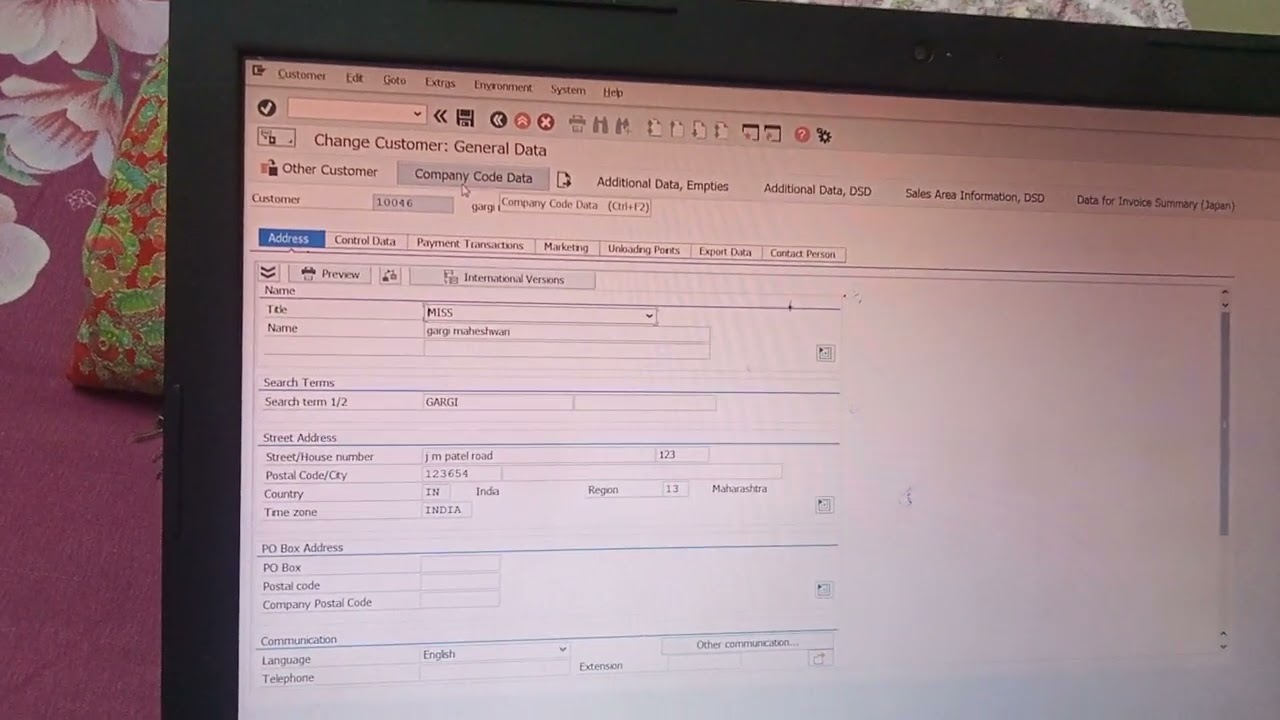Click the Generate Shortcut icon
The image size is (1280, 720).
coord(773,133)
